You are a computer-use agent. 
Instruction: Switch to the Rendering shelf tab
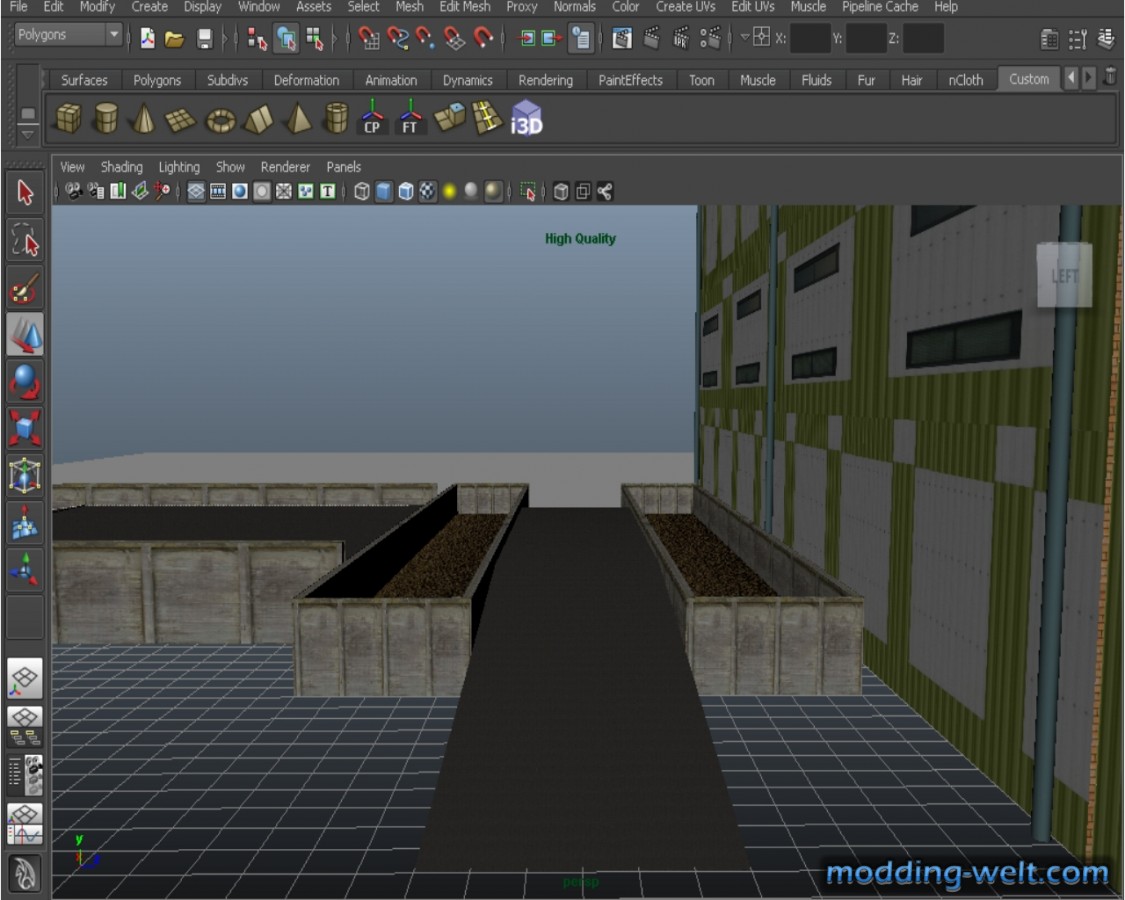[546, 80]
